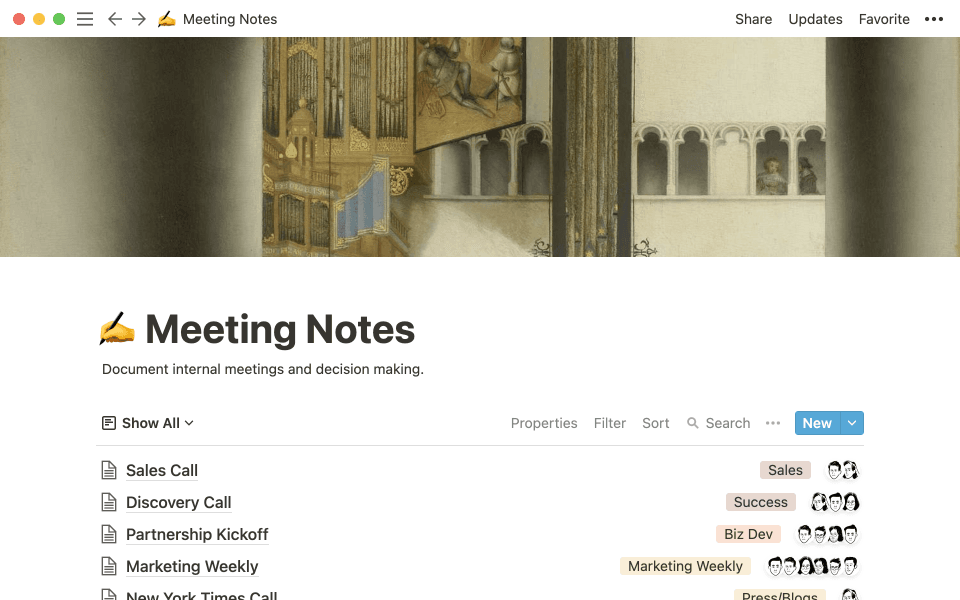
Task: Open the Sort menu
Action: tap(655, 423)
